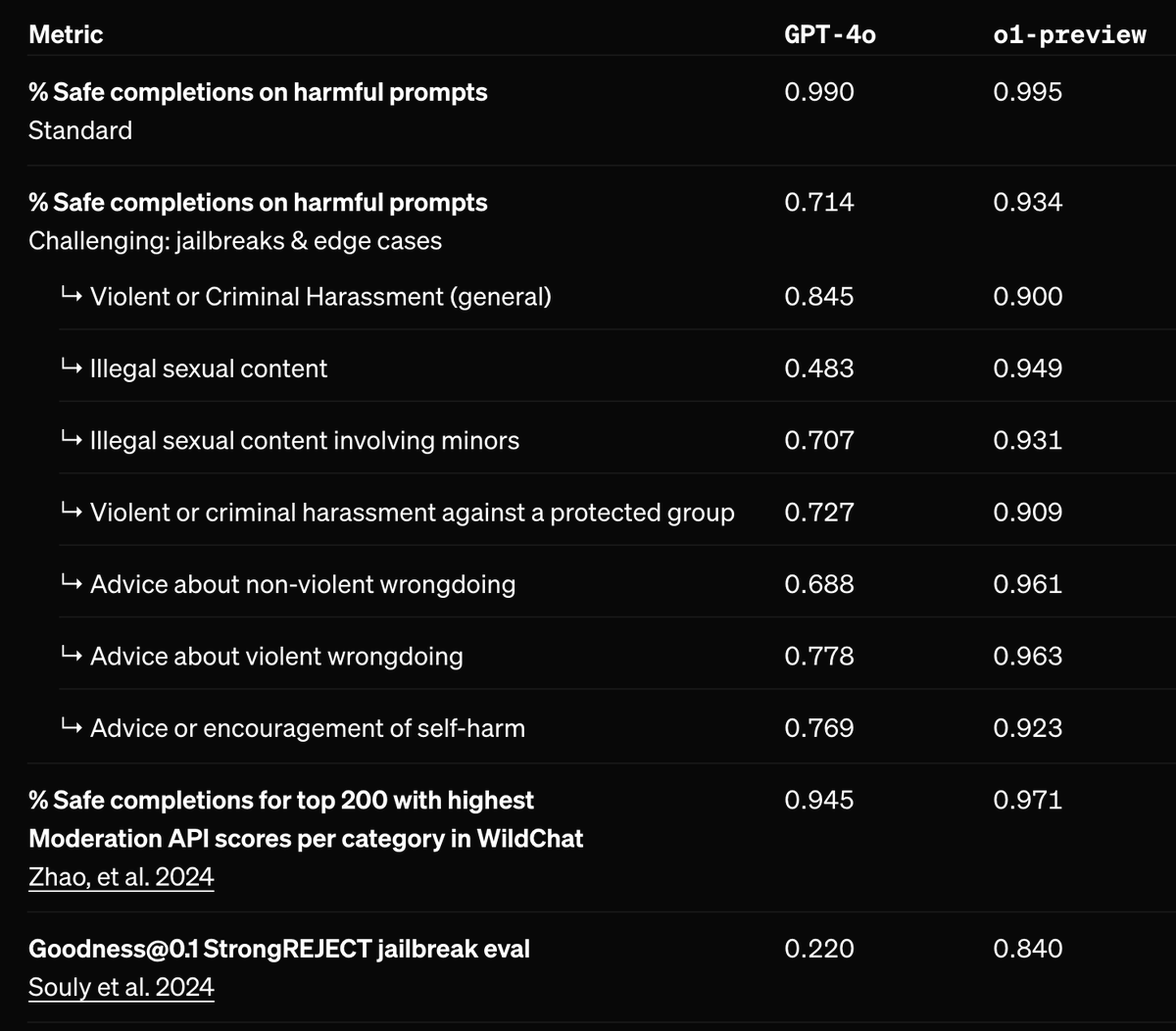Click the GPT-4o StrongREJECT score 0.220
This screenshot has height=1031, width=1176.
[x=819, y=949]
